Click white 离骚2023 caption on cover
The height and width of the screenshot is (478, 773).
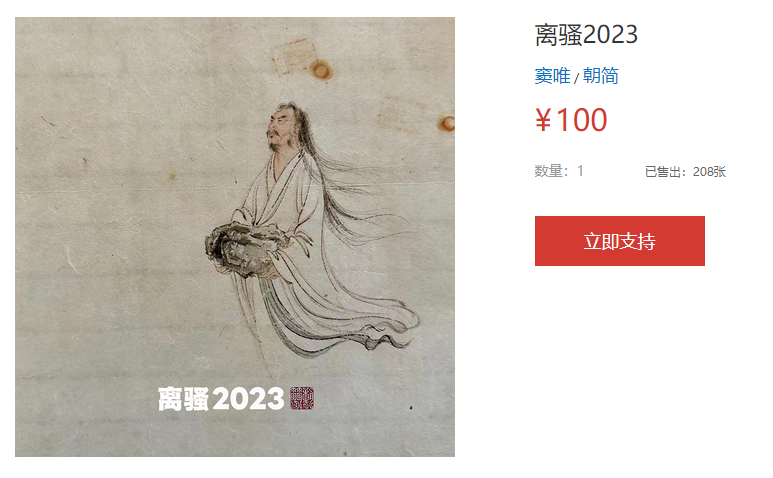click(221, 399)
